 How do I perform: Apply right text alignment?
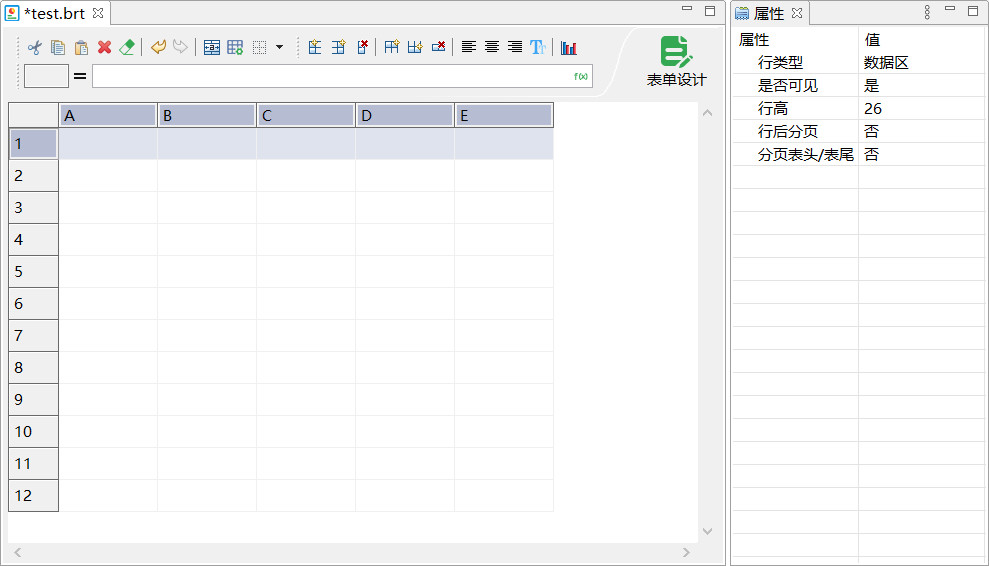tap(515, 47)
